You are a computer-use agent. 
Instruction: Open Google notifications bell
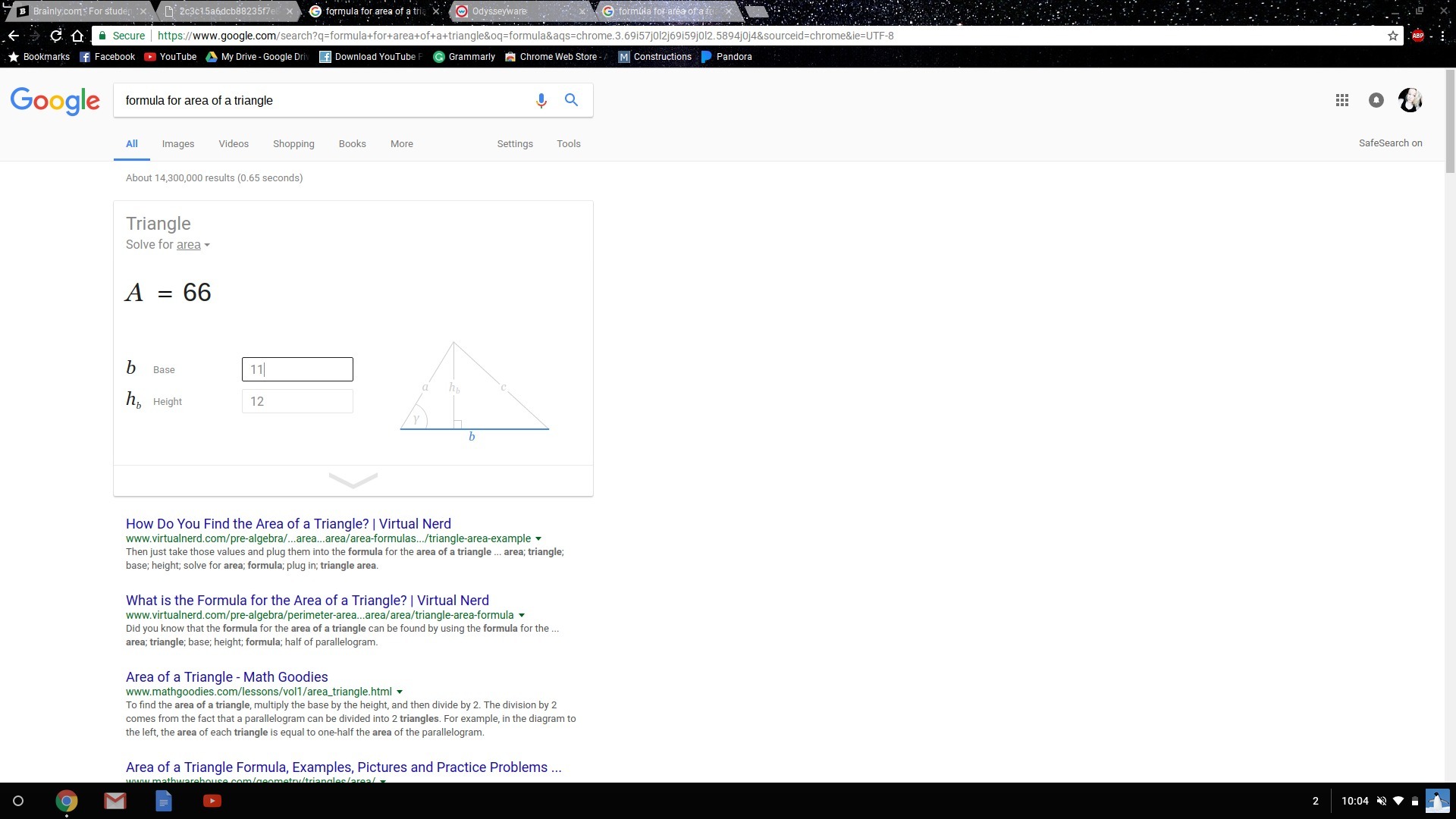[1376, 100]
